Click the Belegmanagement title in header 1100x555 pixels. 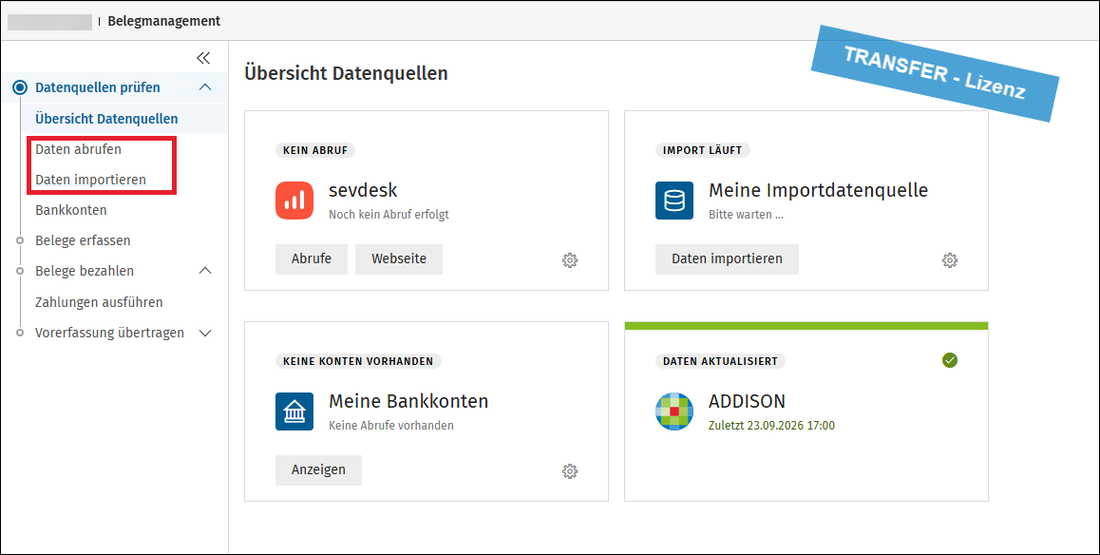(164, 21)
